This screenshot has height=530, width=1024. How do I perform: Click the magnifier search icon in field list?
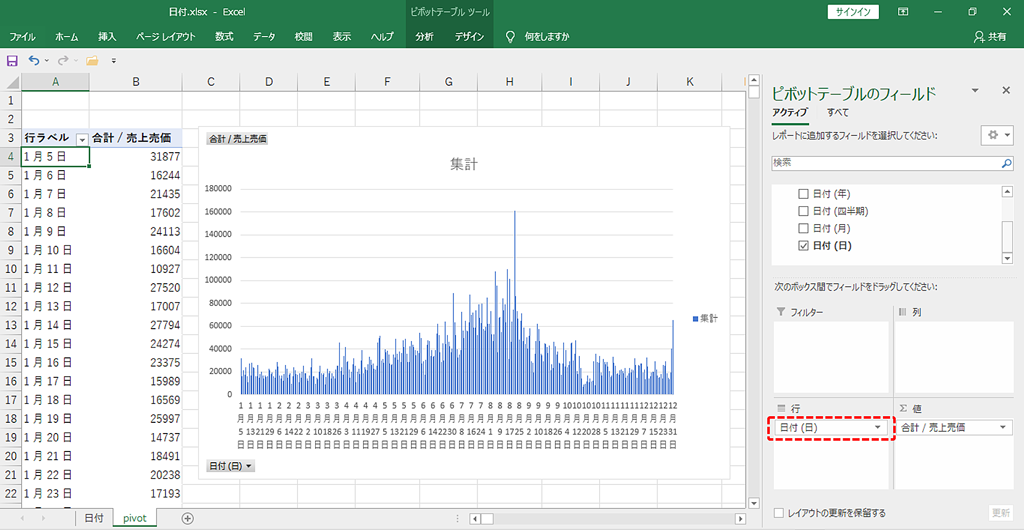point(1007,163)
